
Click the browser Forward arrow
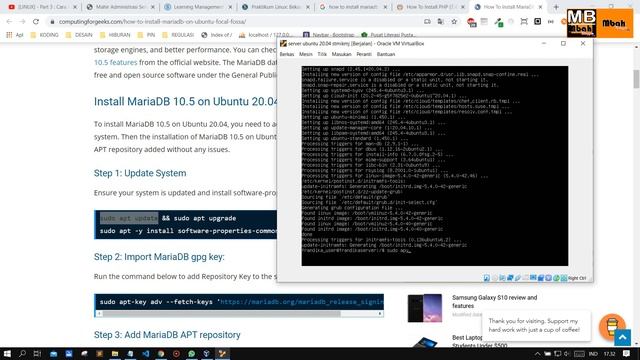pyautogui.click(x=22, y=22)
